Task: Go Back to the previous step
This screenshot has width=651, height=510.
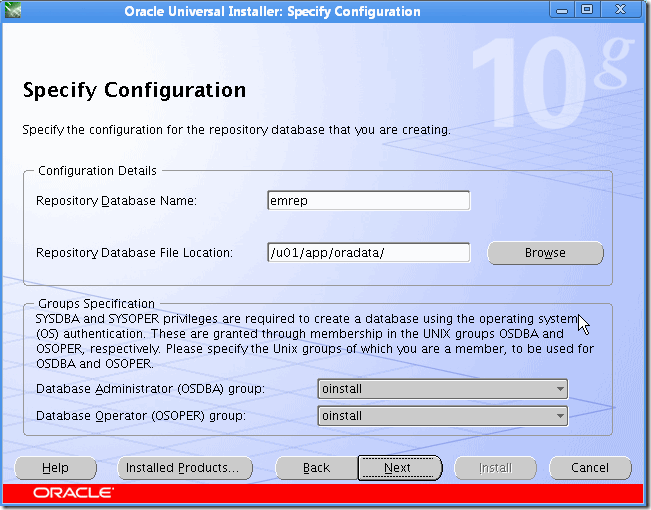Action: tap(316, 468)
